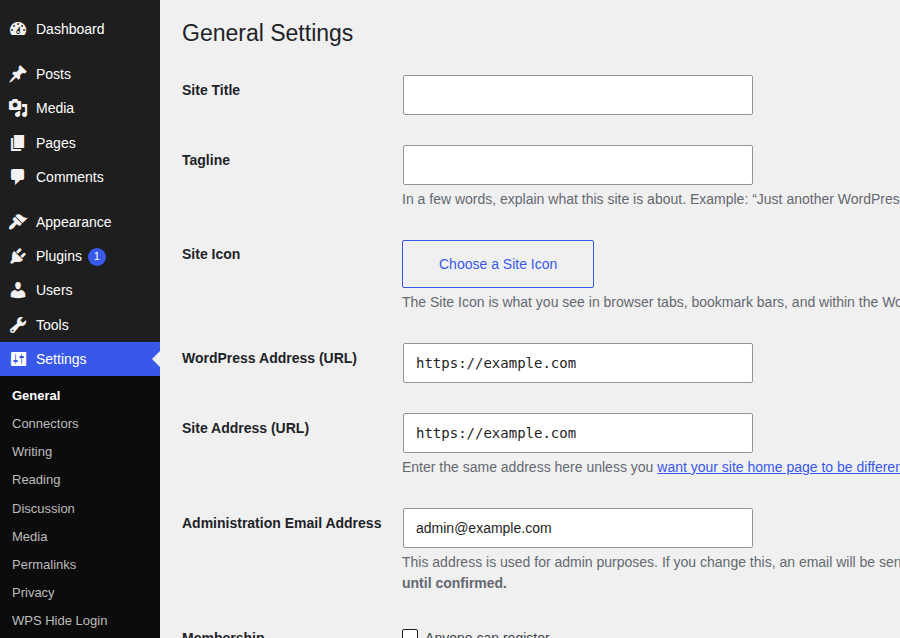Viewport: 900px width, 638px height.
Task: Open the Connectors settings submenu
Action: 45,423
